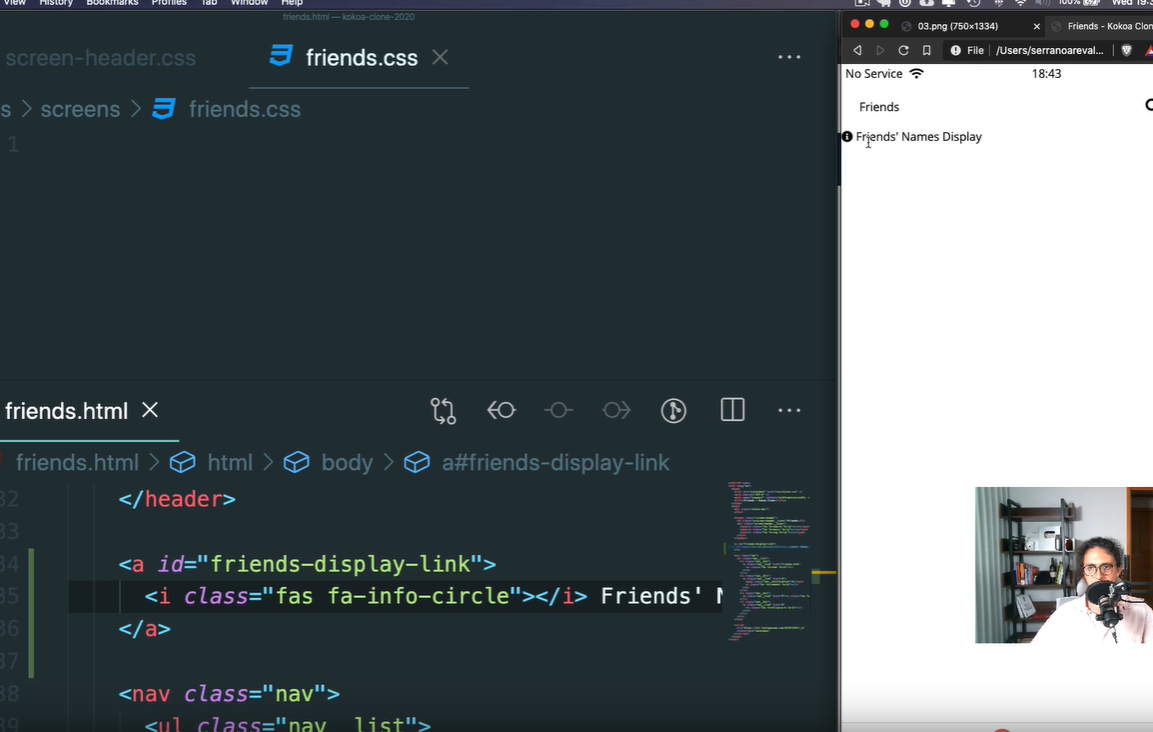Viewport: 1153px width, 732px height.
Task: Close the friends.html tab
Action: click(x=150, y=410)
